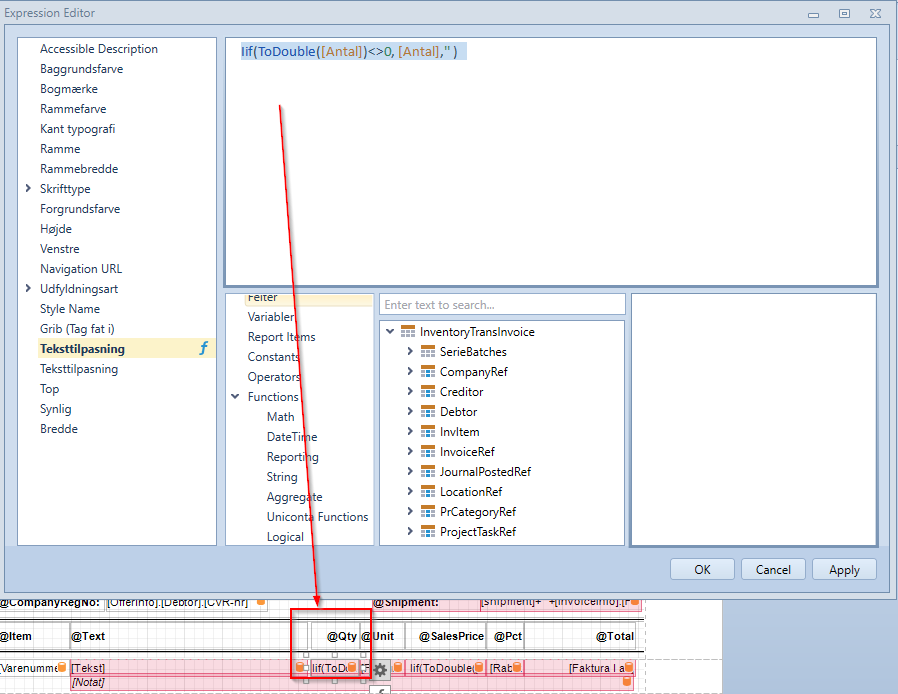Collapse the Functions category
The width and height of the screenshot is (898, 694).
pos(235,396)
